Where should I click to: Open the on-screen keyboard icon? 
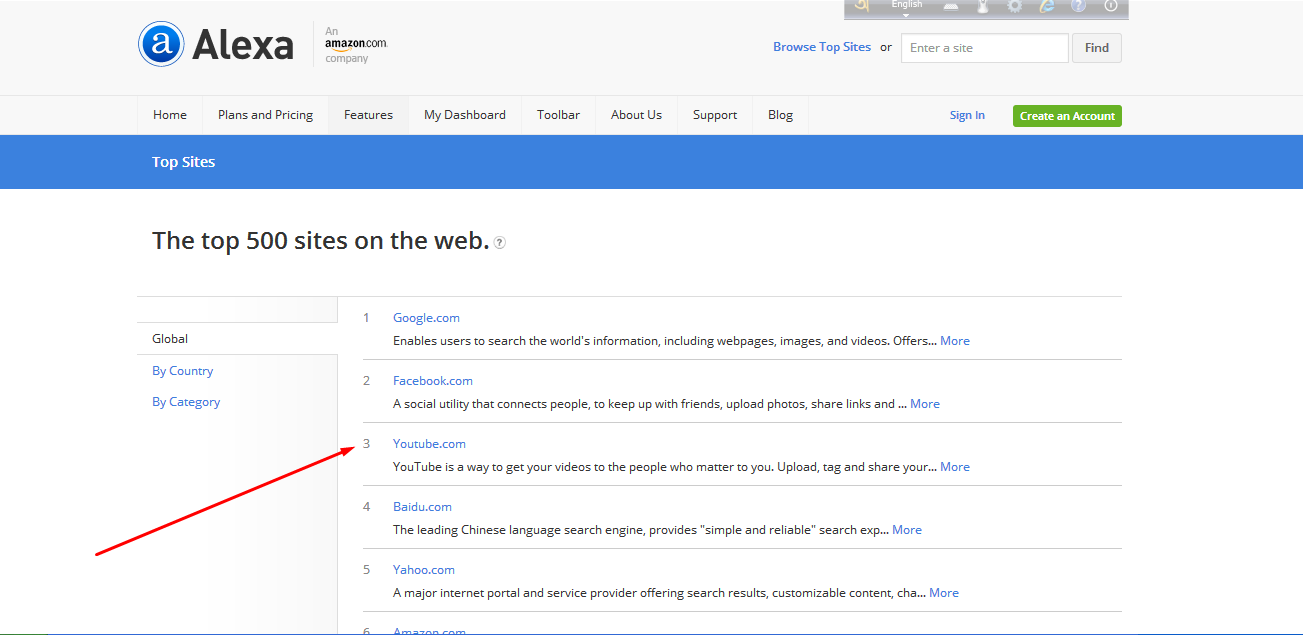(951, 6)
